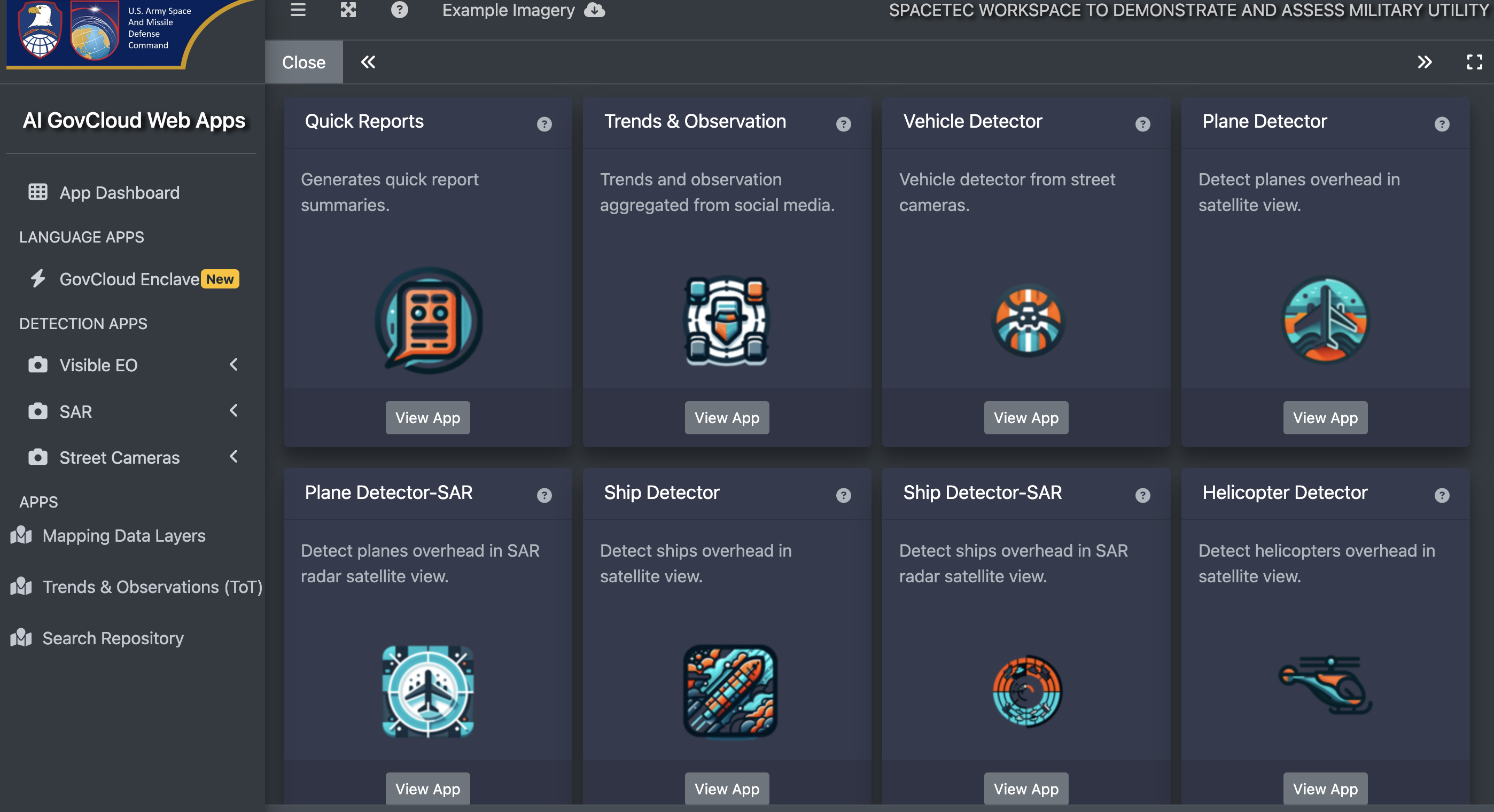Select SAR menu item
Screen dimensions: 1494x812
tap(75, 411)
